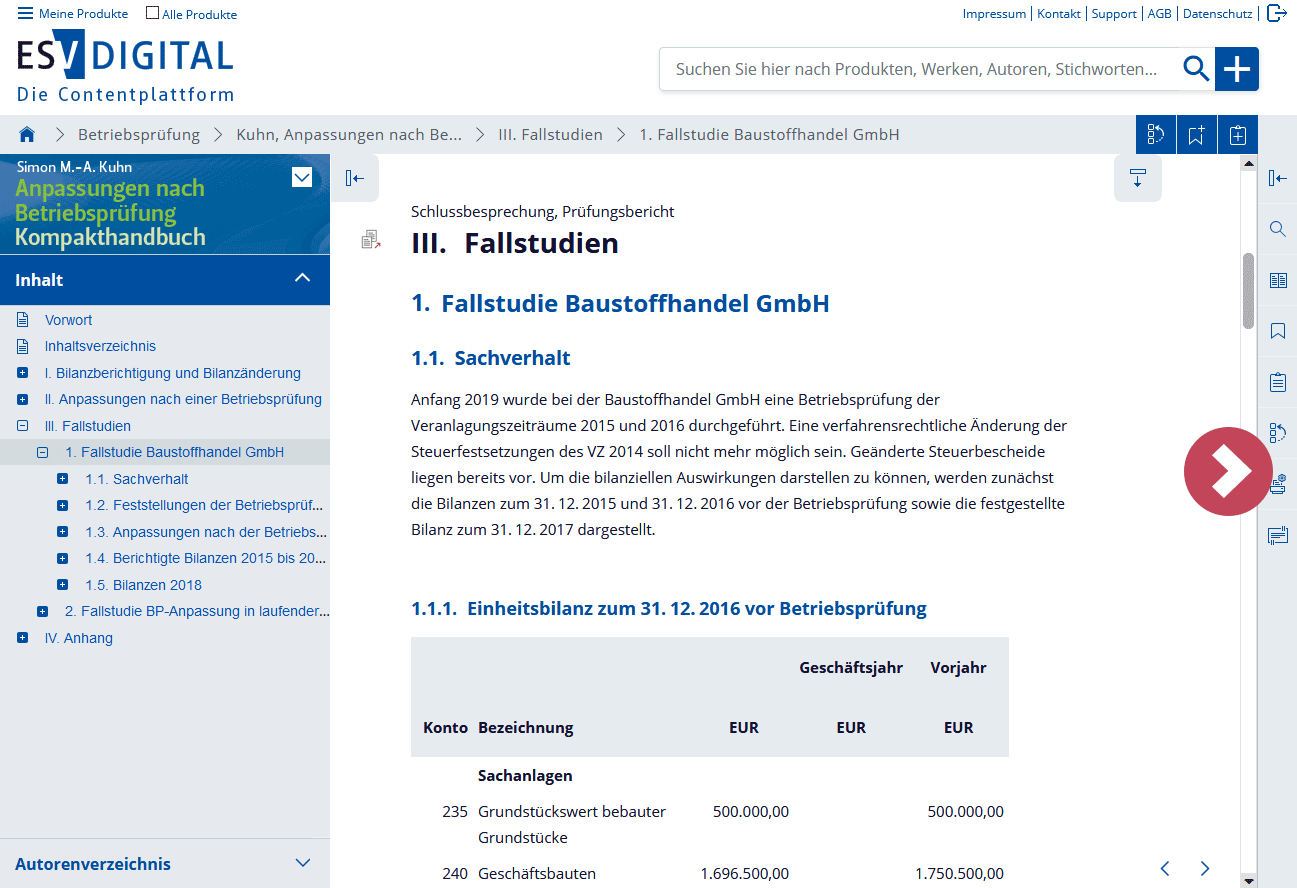Click the clipboard notes icon in right sidebar
This screenshot has width=1297, height=888.
tap(1277, 382)
